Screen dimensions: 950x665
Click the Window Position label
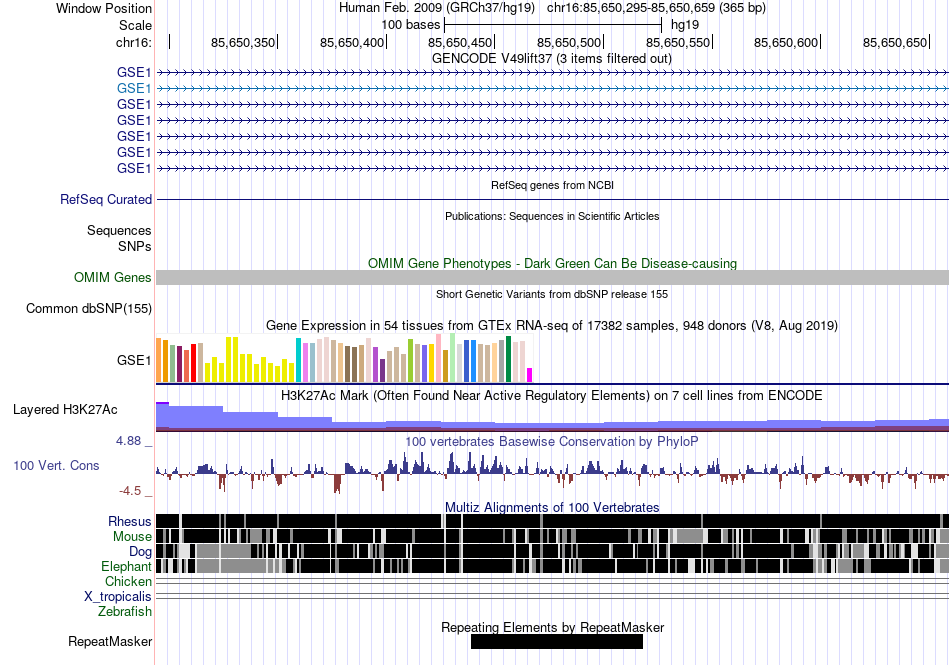(104, 8)
